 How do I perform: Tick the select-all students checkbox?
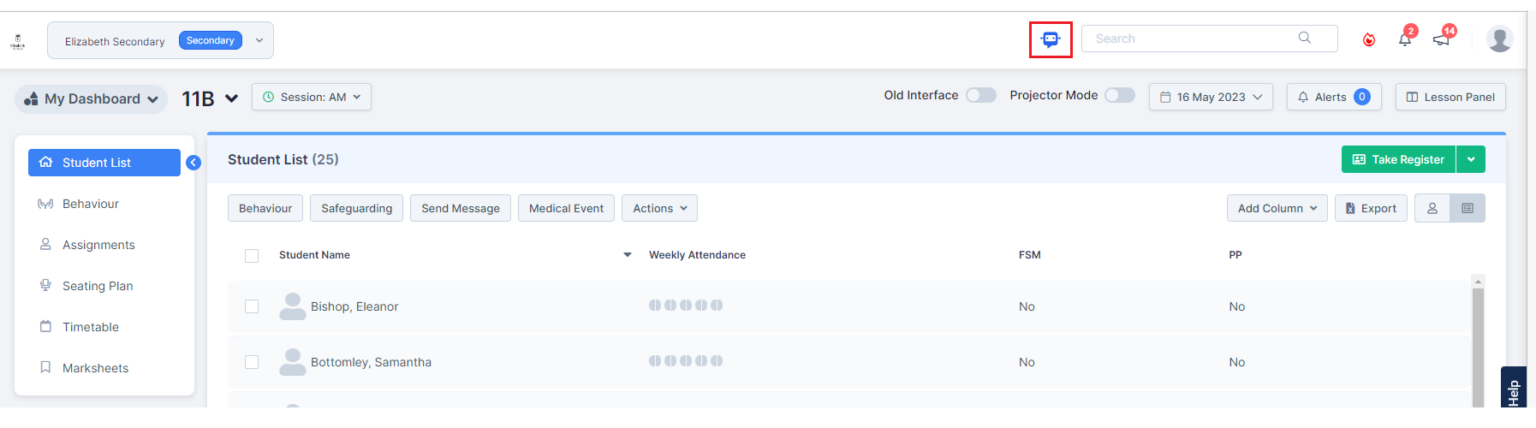coord(252,255)
